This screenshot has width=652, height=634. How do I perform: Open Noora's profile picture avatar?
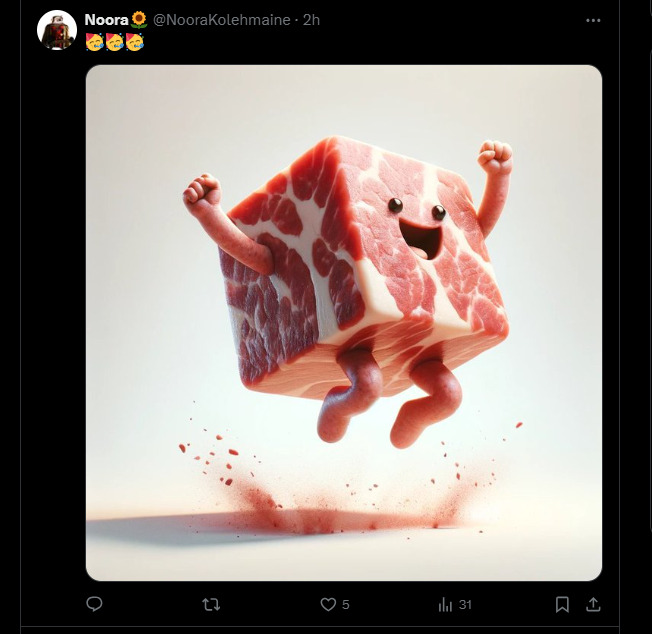click(57, 31)
